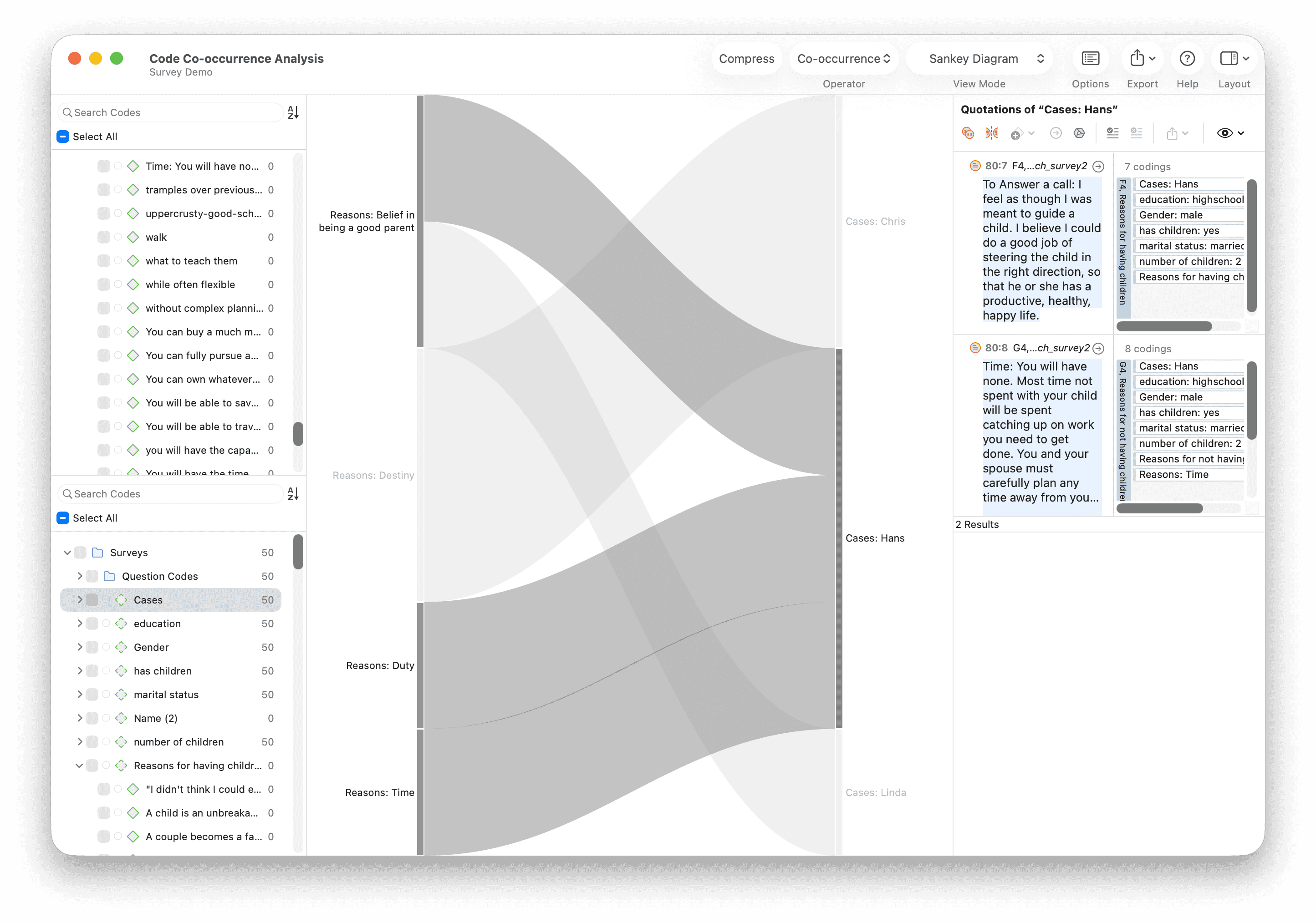Click the merge quotations icon in the Quotations panel
This screenshot has width=1316, height=923.
coord(968,133)
